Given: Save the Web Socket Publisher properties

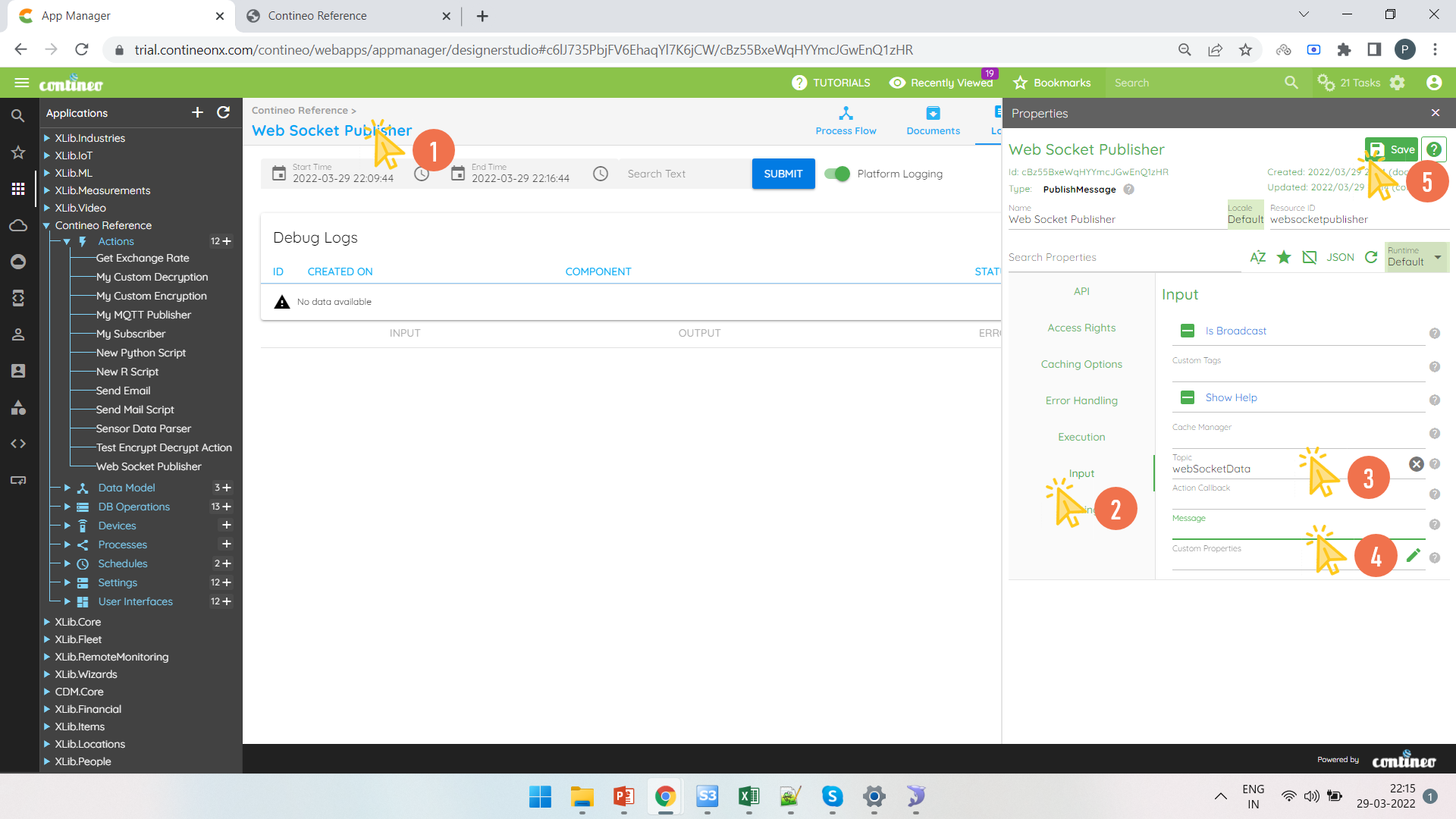Looking at the screenshot, I should point(1392,149).
